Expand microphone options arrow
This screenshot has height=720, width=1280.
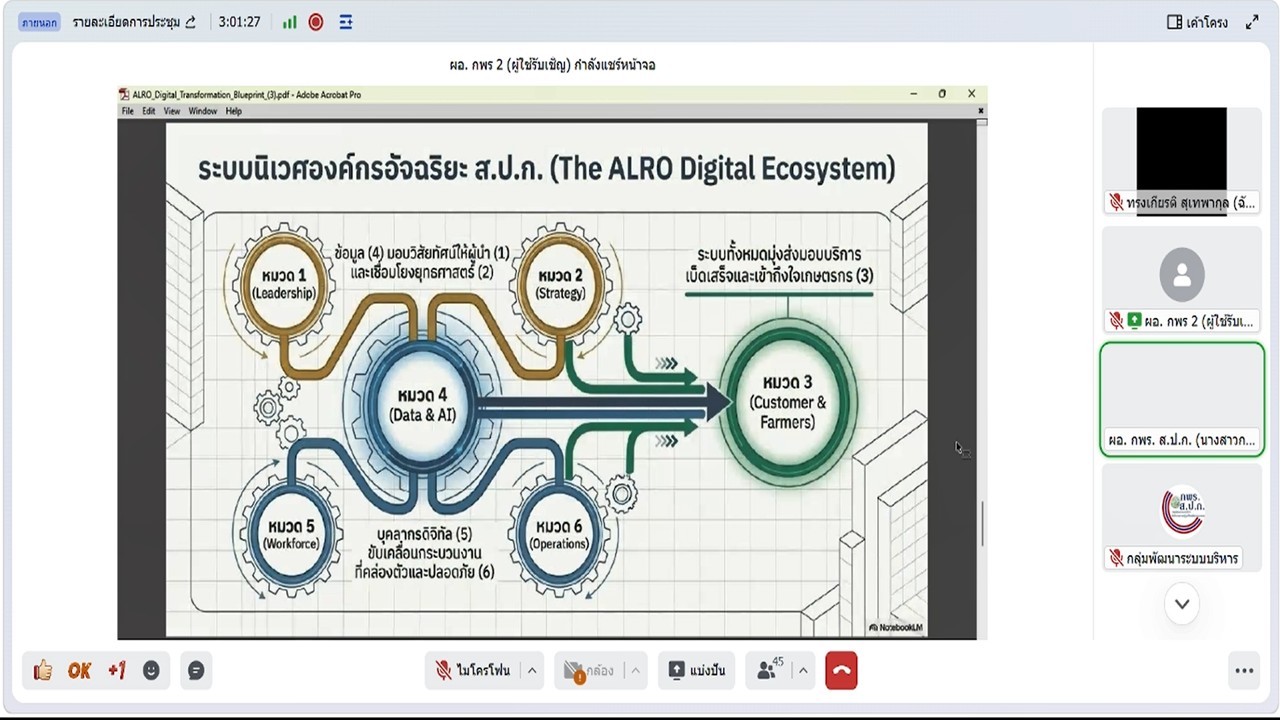(532, 670)
